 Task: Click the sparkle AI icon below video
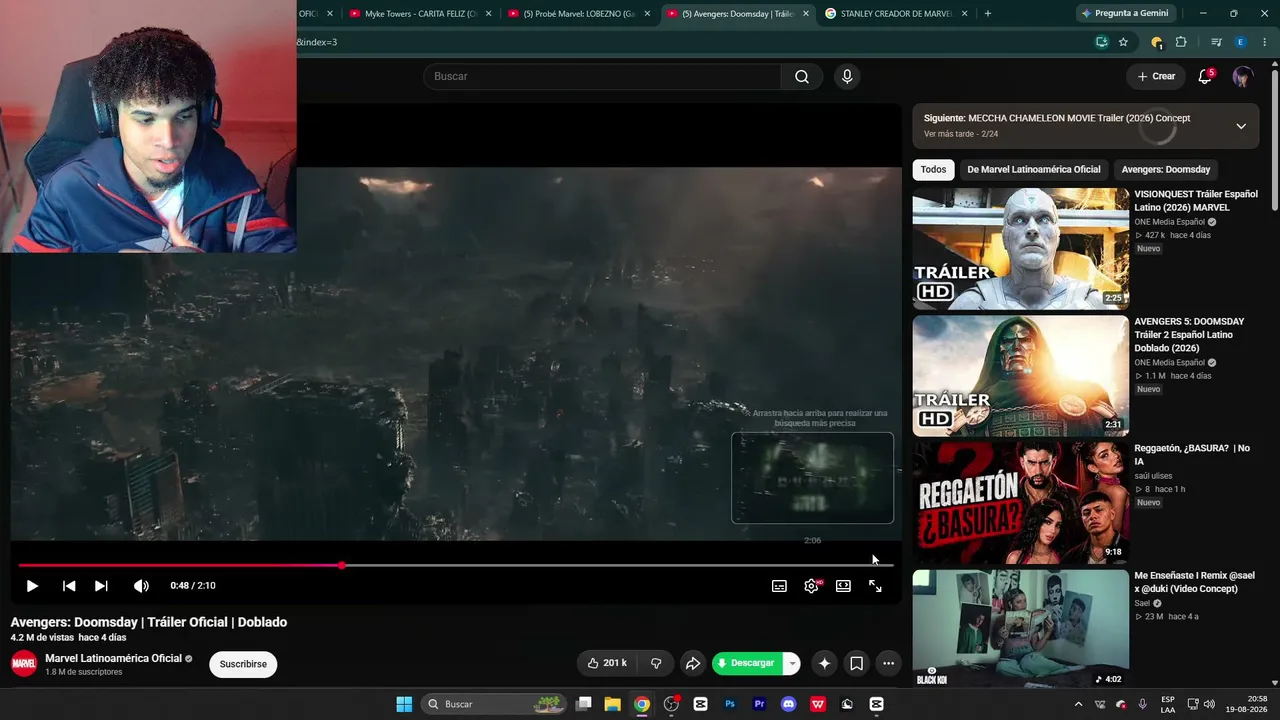pyautogui.click(x=824, y=663)
